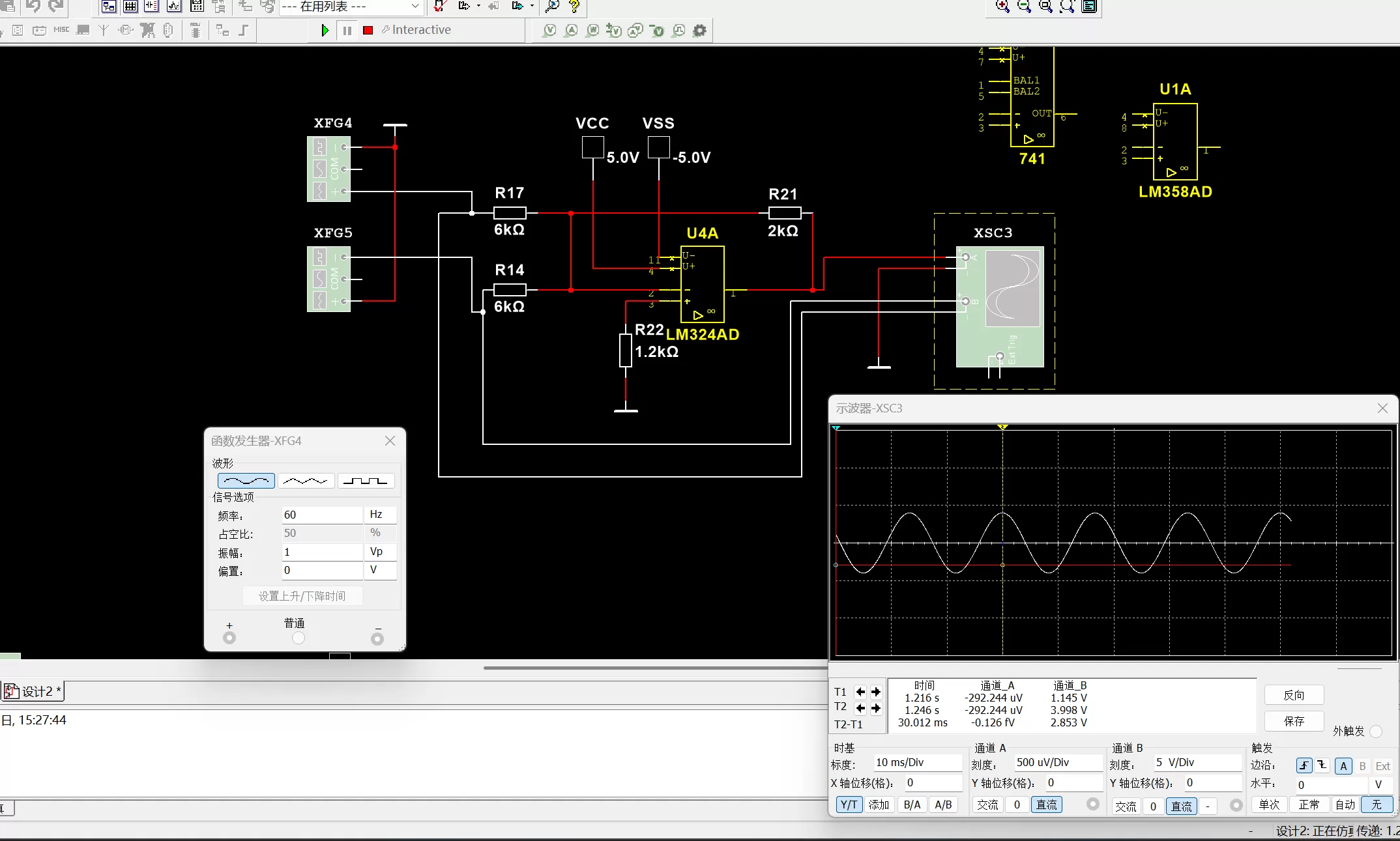Image resolution: width=1400 pixels, height=841 pixels.
Task: Open the help question mark icon
Action: click(574, 7)
